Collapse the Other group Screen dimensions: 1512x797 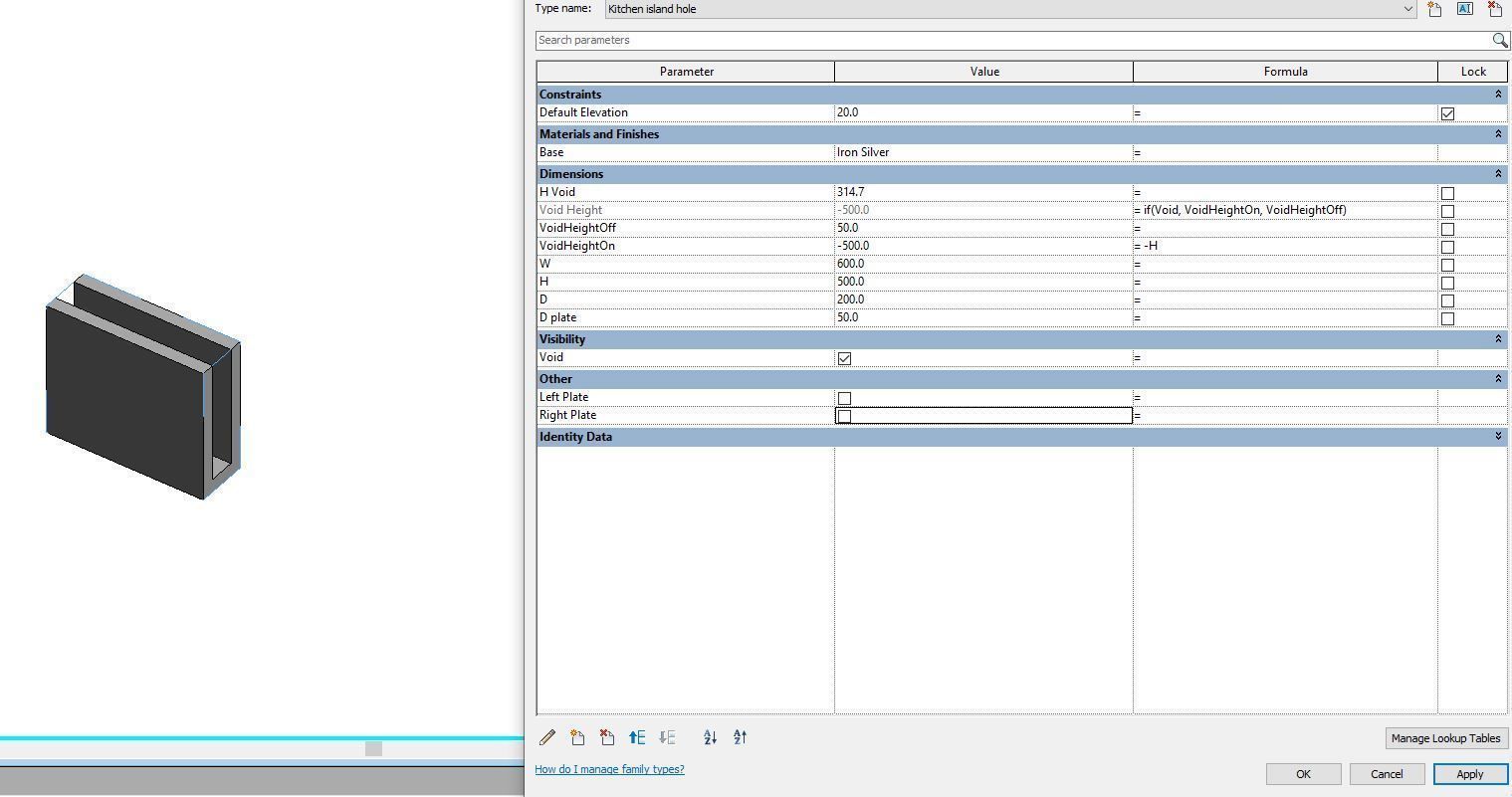click(1497, 379)
